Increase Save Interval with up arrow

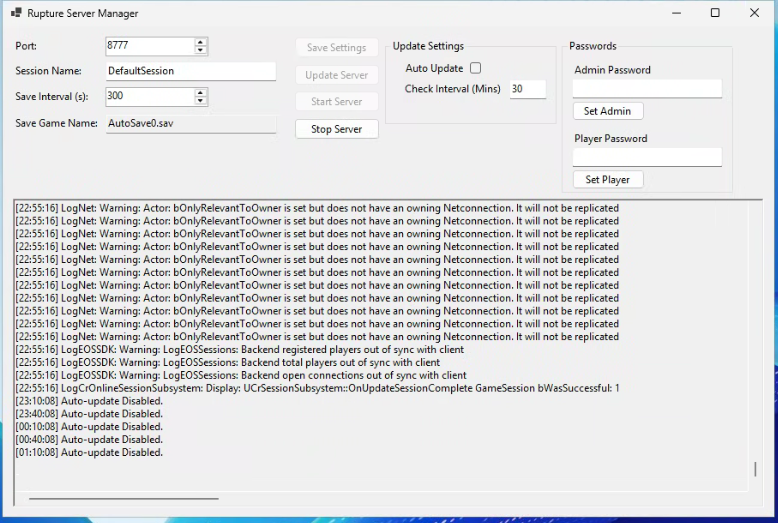[x=201, y=92]
